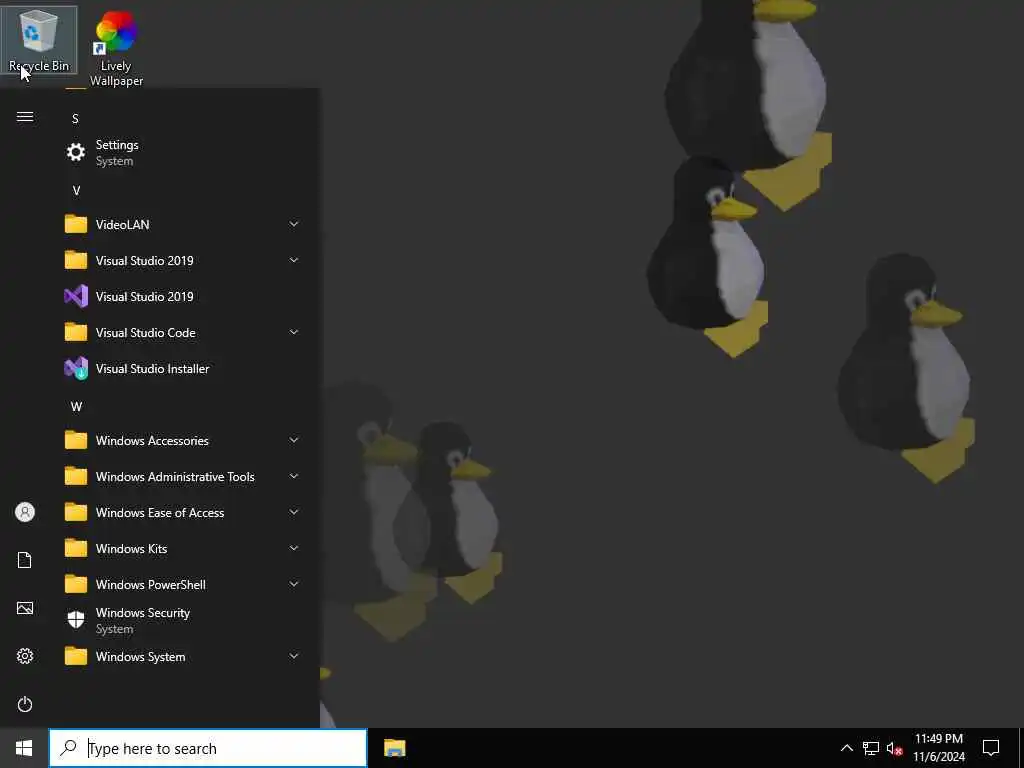
Task: Jump to letter V section header
Action: click(76, 191)
